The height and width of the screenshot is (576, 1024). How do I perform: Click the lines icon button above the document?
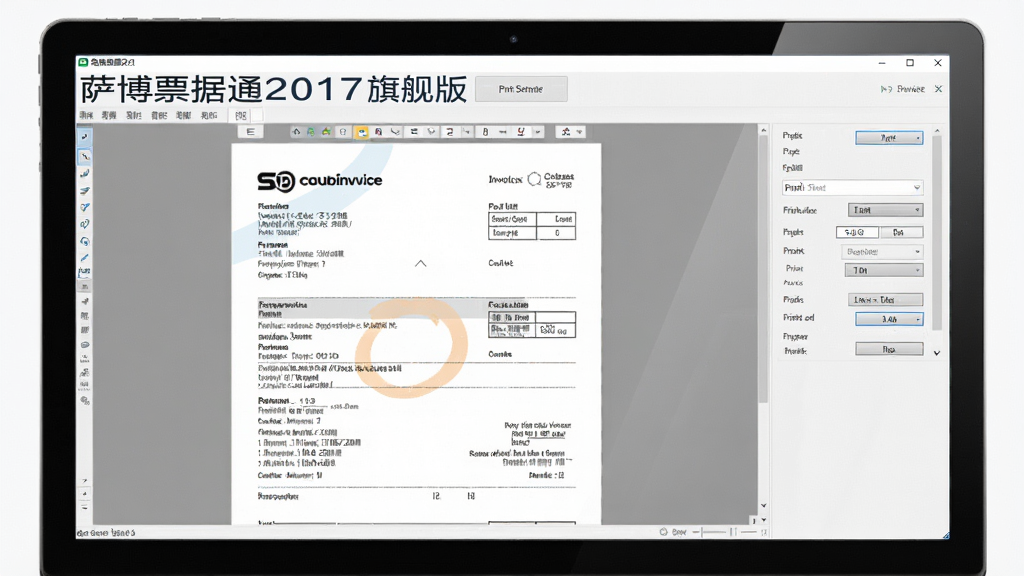coord(250,132)
